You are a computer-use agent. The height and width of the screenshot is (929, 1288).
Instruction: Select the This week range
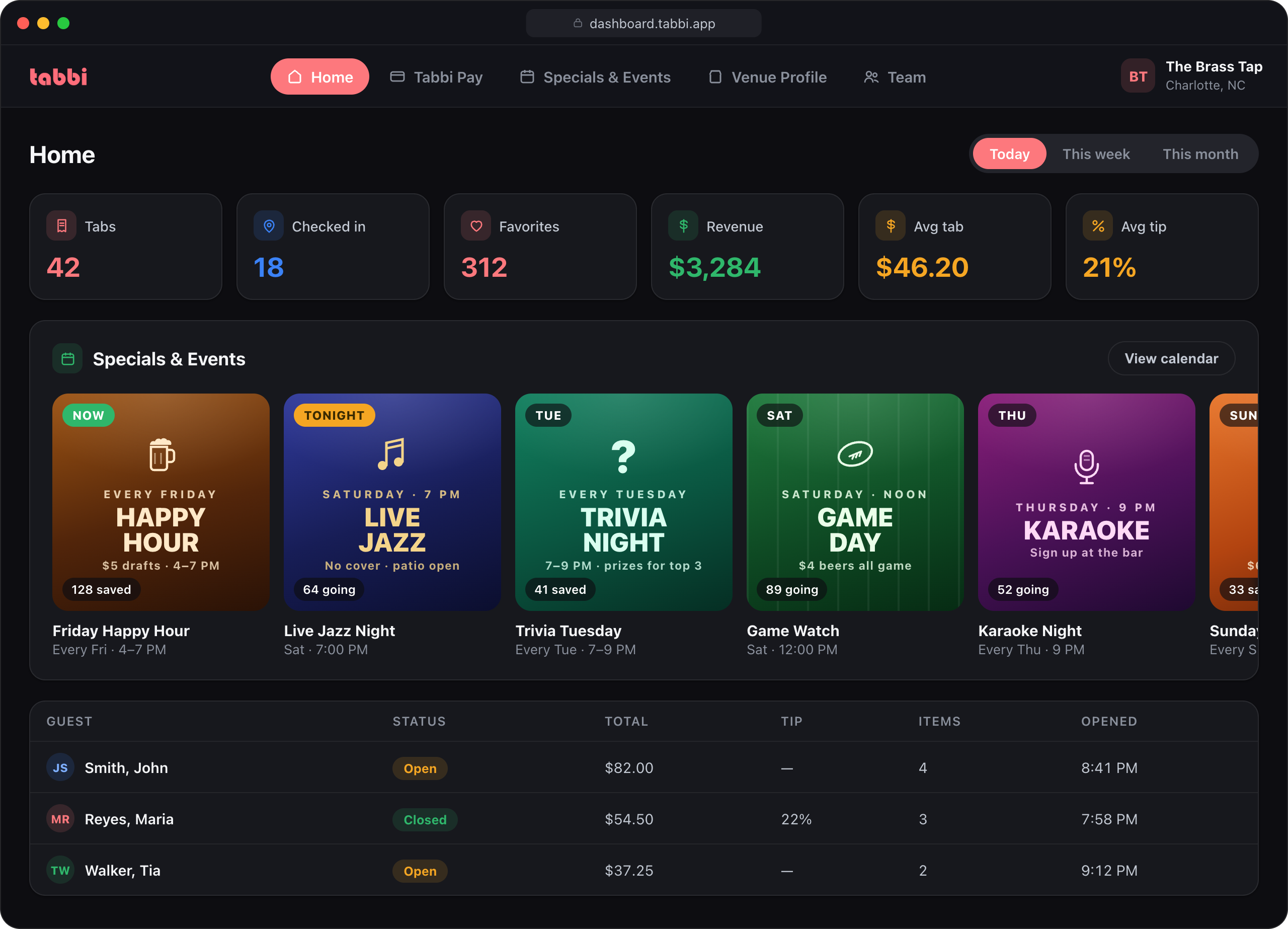coord(1096,154)
